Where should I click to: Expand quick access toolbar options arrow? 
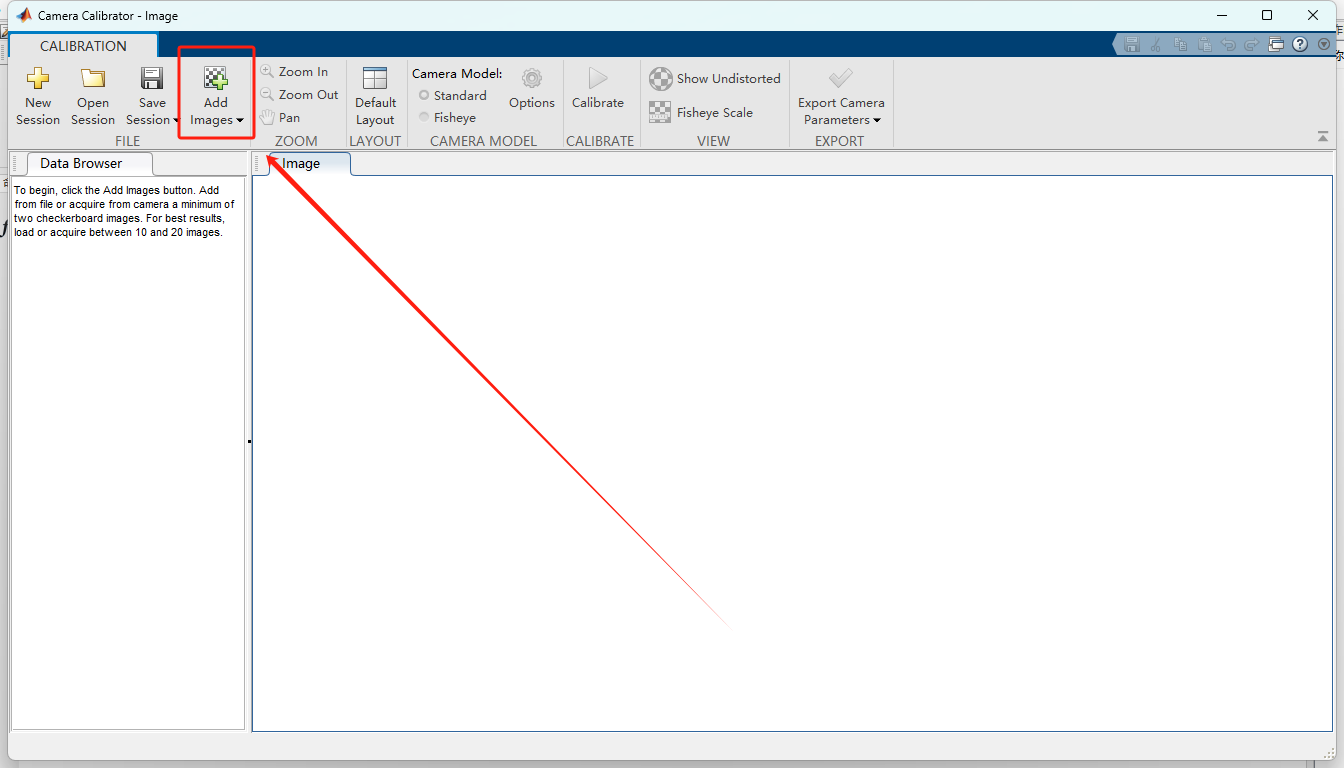point(1324,45)
